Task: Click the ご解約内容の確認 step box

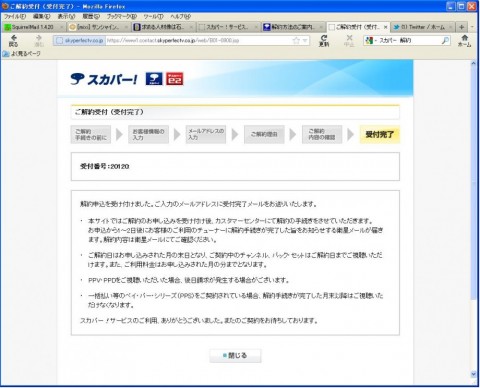Action: point(322,135)
